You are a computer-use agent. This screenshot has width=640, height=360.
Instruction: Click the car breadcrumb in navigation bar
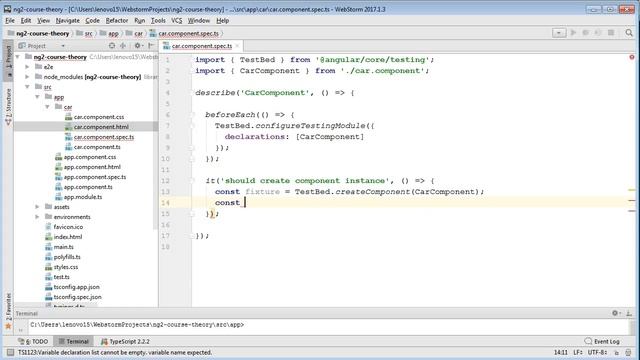135,33
